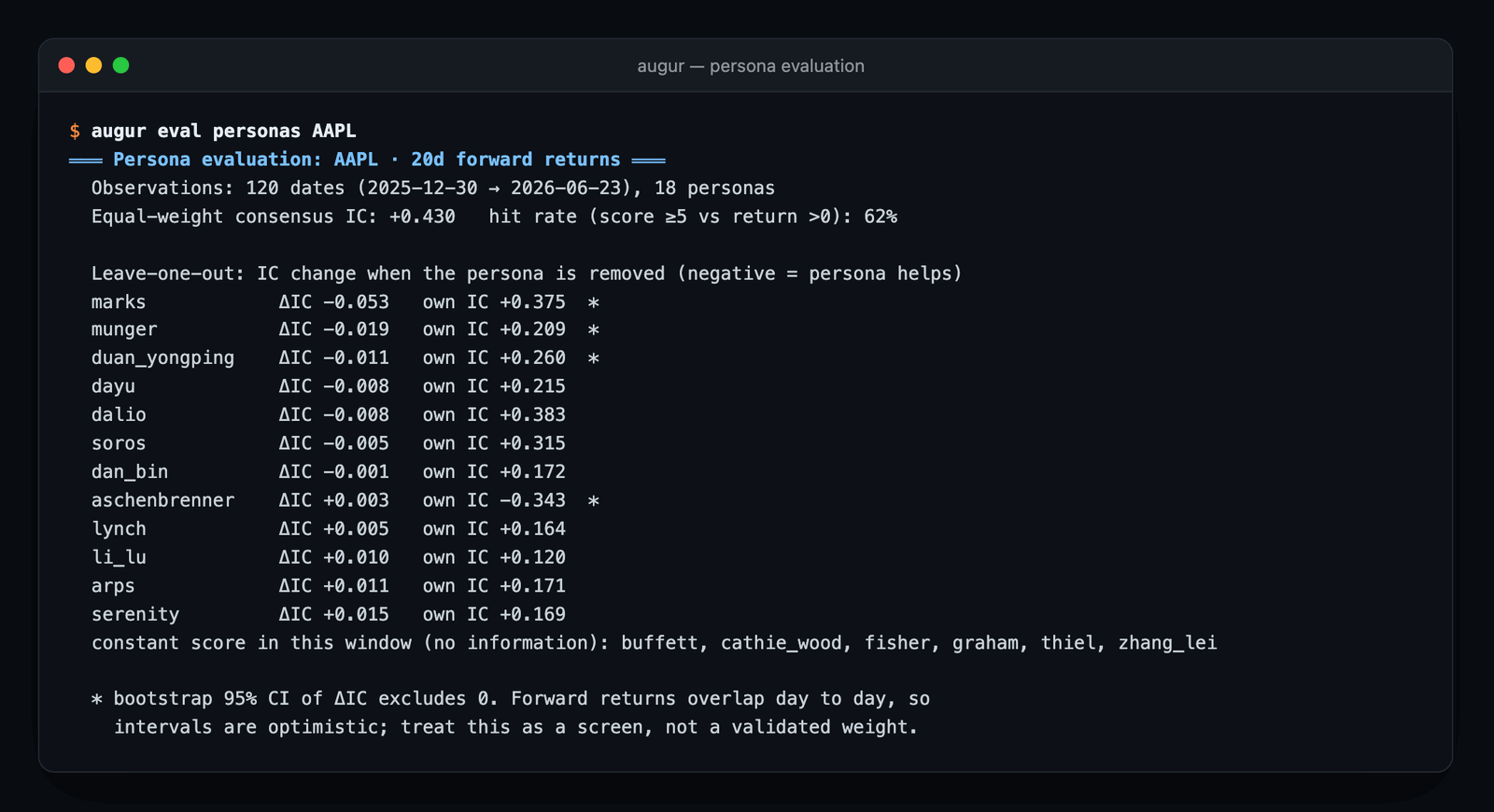Click the red close window button
Image resolution: width=1494 pixels, height=812 pixels.
coord(66,65)
